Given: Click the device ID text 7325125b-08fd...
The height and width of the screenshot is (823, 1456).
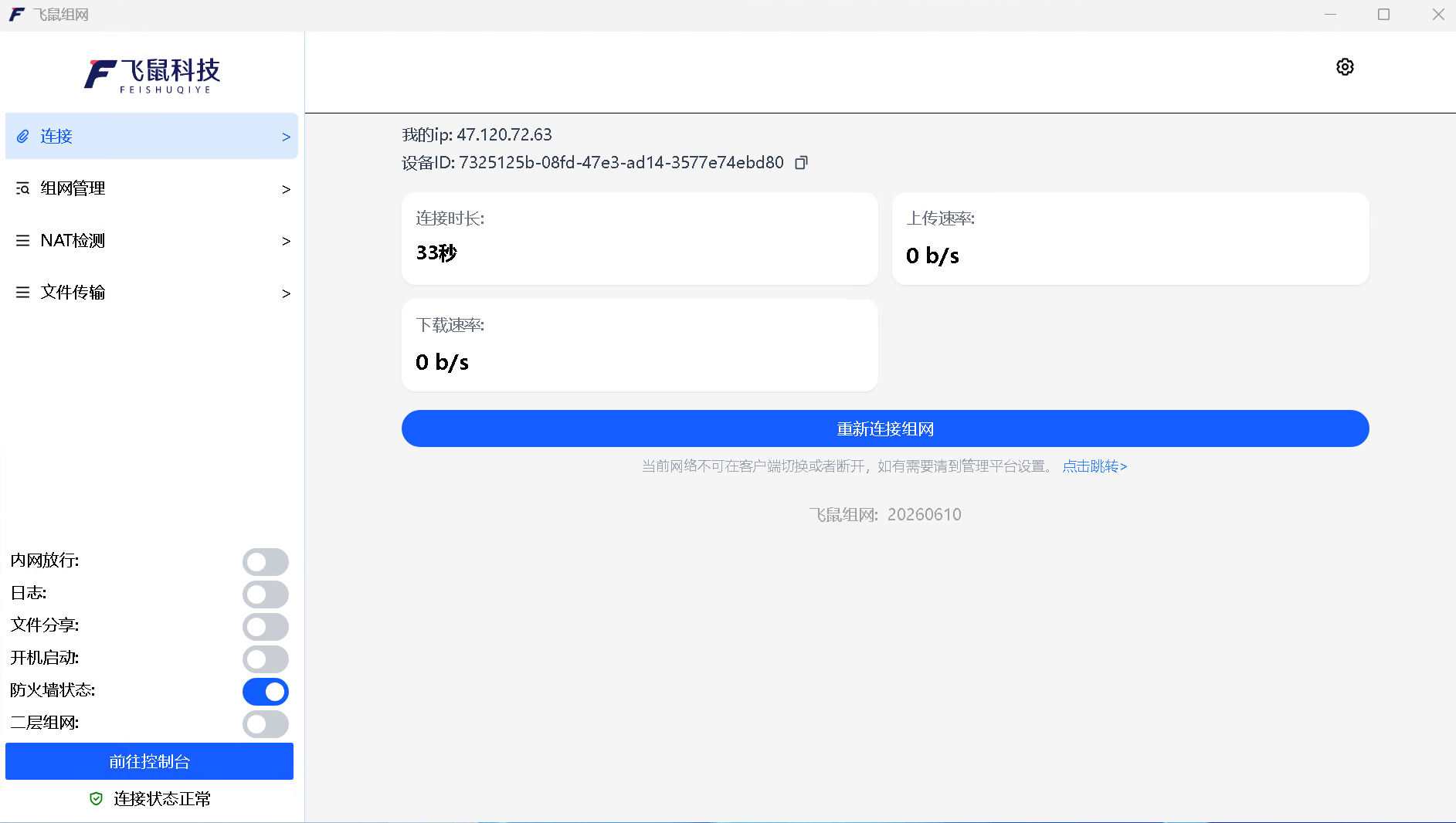Looking at the screenshot, I should [x=592, y=163].
